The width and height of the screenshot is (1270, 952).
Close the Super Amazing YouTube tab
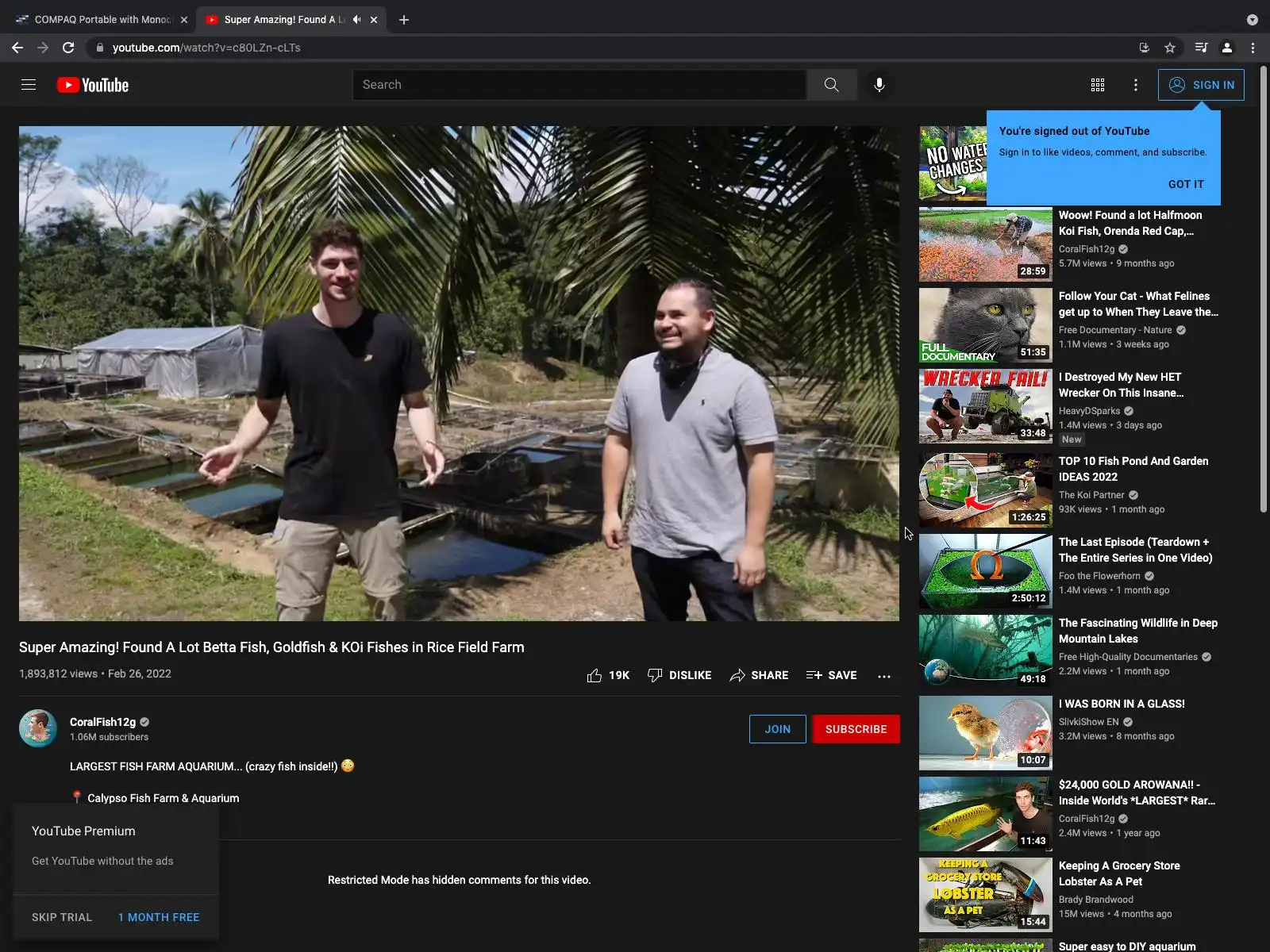pos(374,20)
